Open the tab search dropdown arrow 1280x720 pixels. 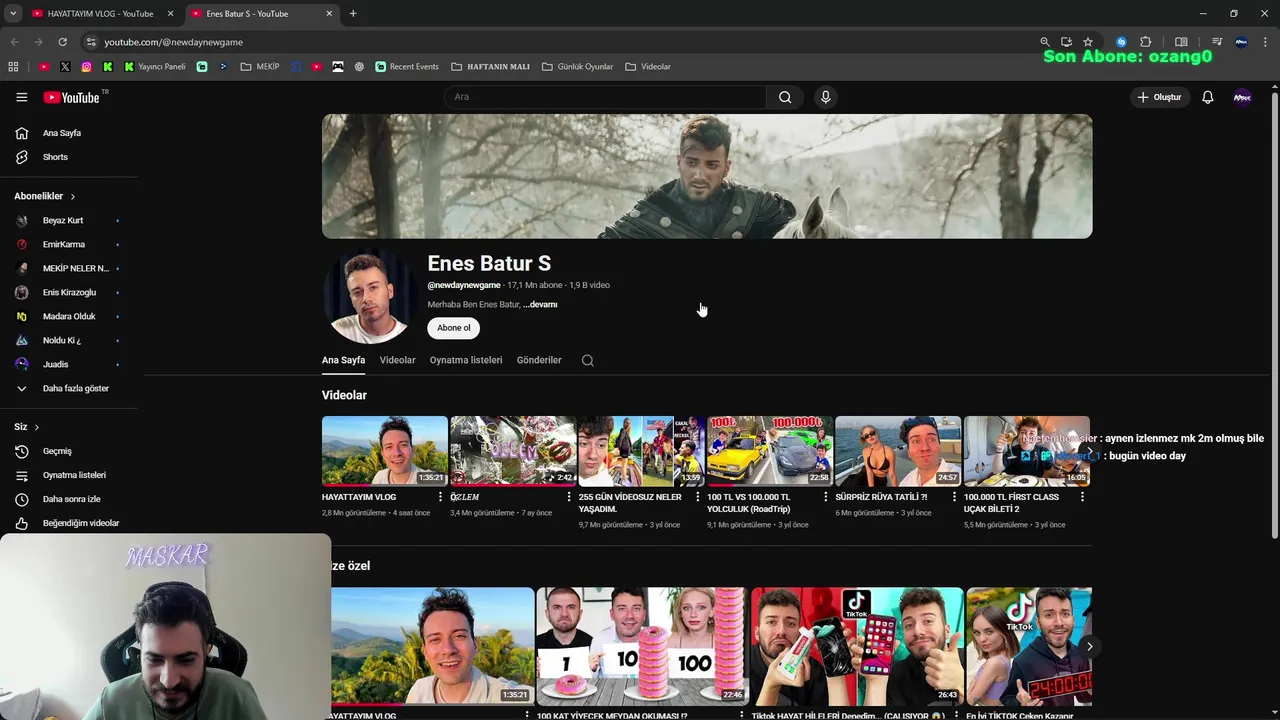pos(13,13)
